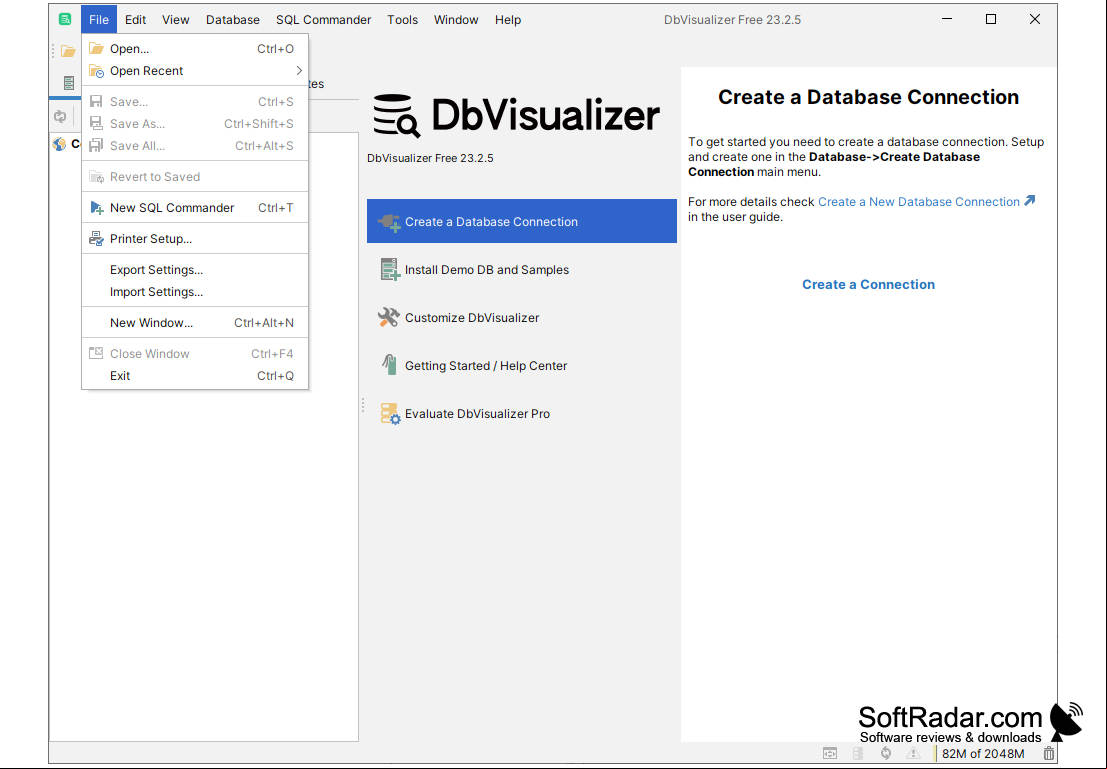
Task: Click the Save All stacked floppy icon
Action: point(96,145)
